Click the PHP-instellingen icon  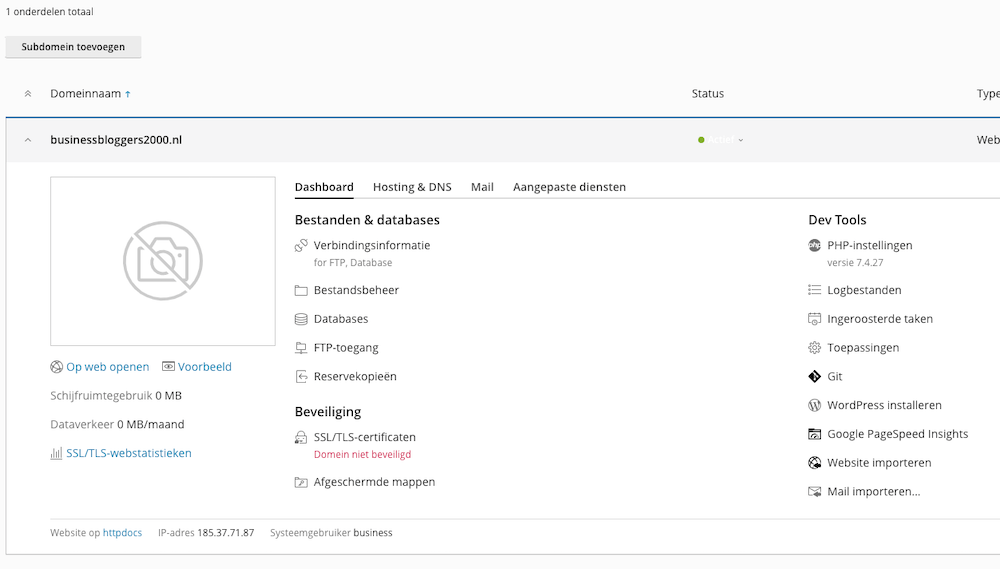(815, 245)
